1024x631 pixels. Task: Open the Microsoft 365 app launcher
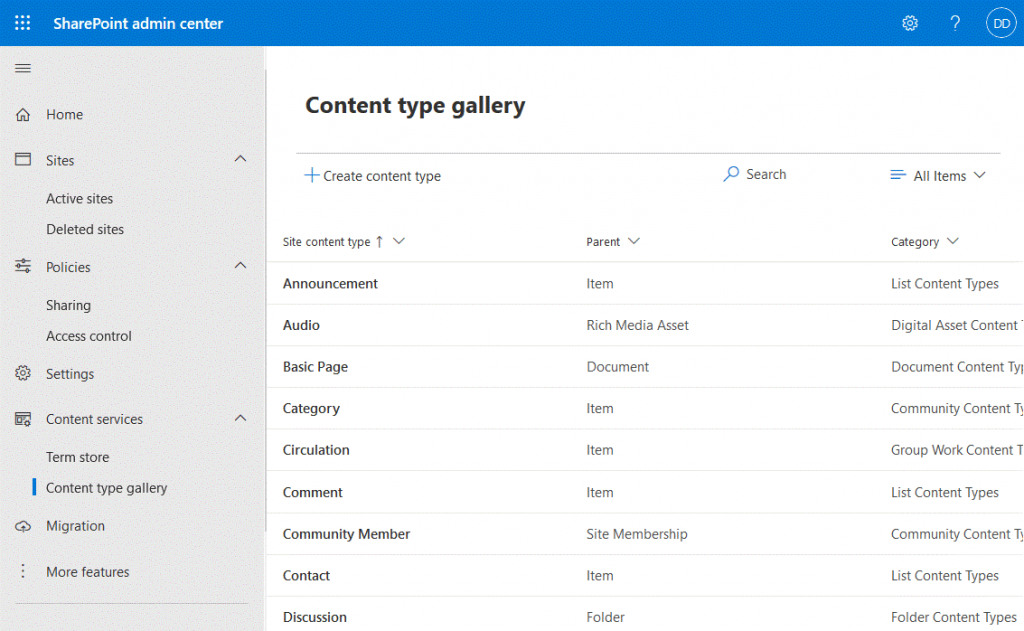(x=22, y=22)
